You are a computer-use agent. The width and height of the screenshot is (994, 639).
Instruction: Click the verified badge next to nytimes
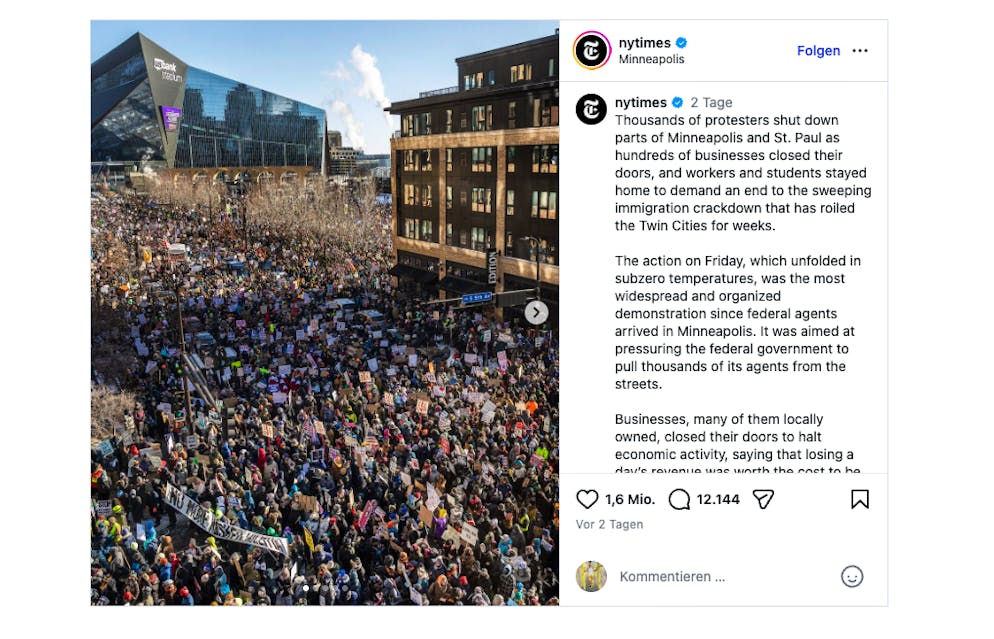[x=681, y=42]
